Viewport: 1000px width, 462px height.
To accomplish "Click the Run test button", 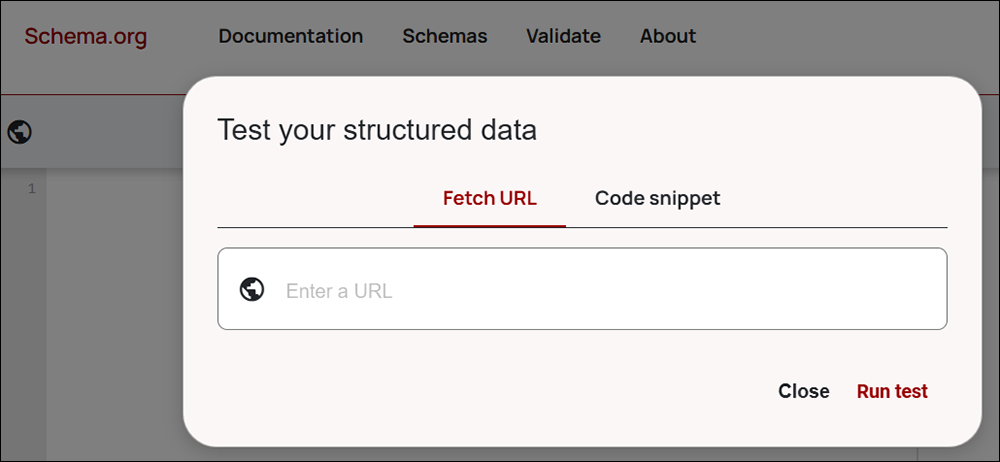I will click(x=892, y=391).
